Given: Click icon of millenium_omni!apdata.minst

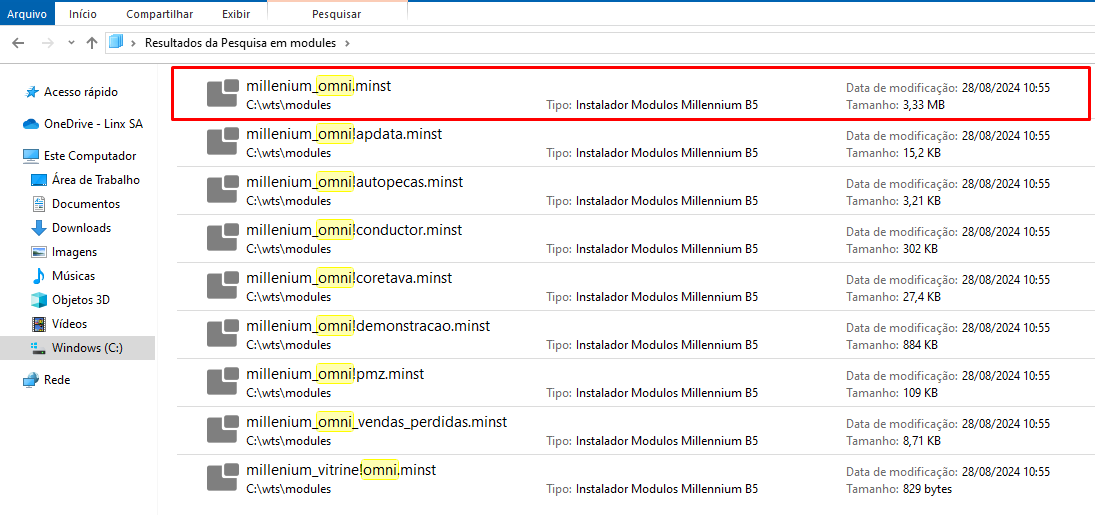Looking at the screenshot, I should (x=224, y=142).
